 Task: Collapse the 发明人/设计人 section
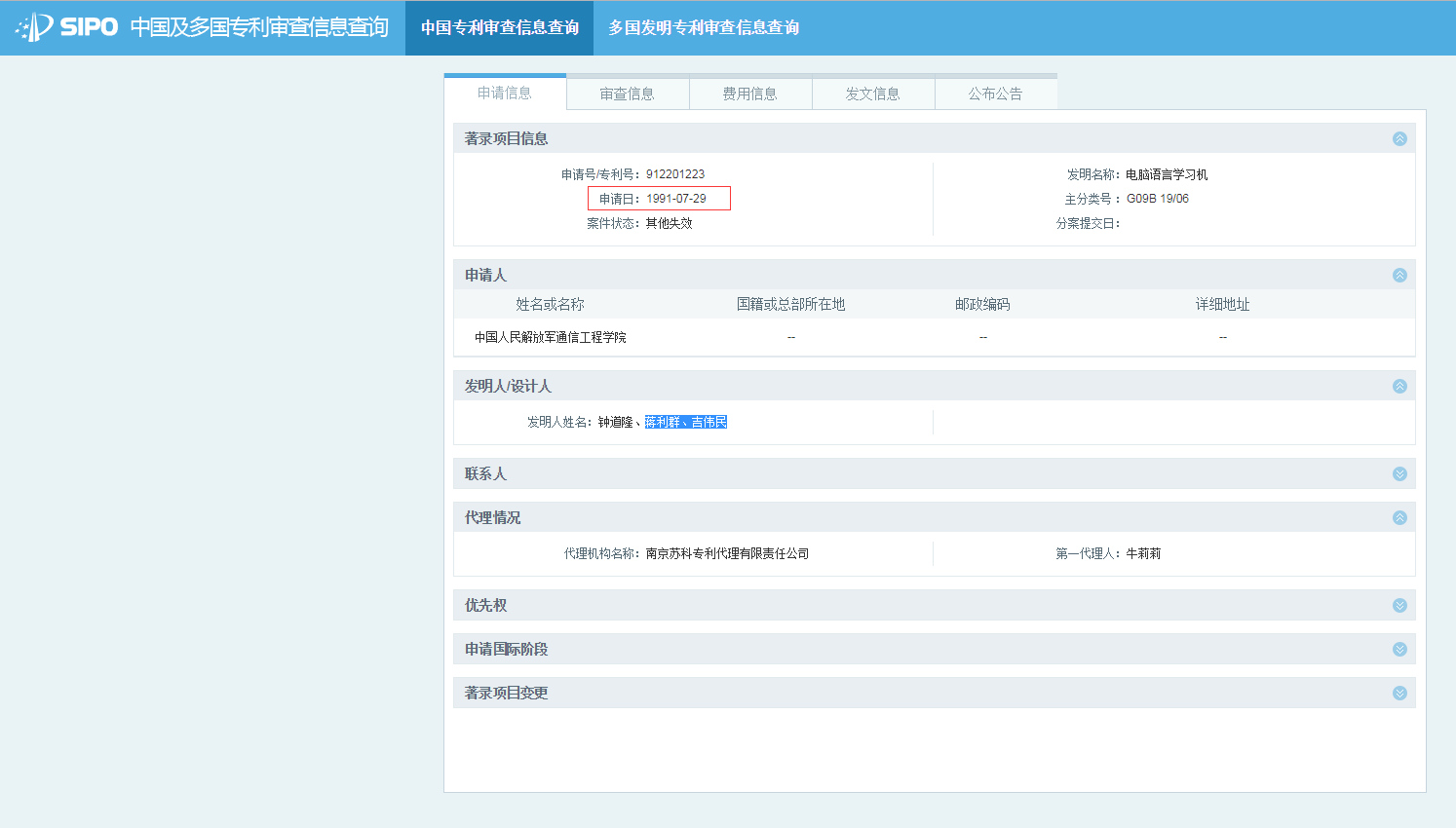(1399, 386)
